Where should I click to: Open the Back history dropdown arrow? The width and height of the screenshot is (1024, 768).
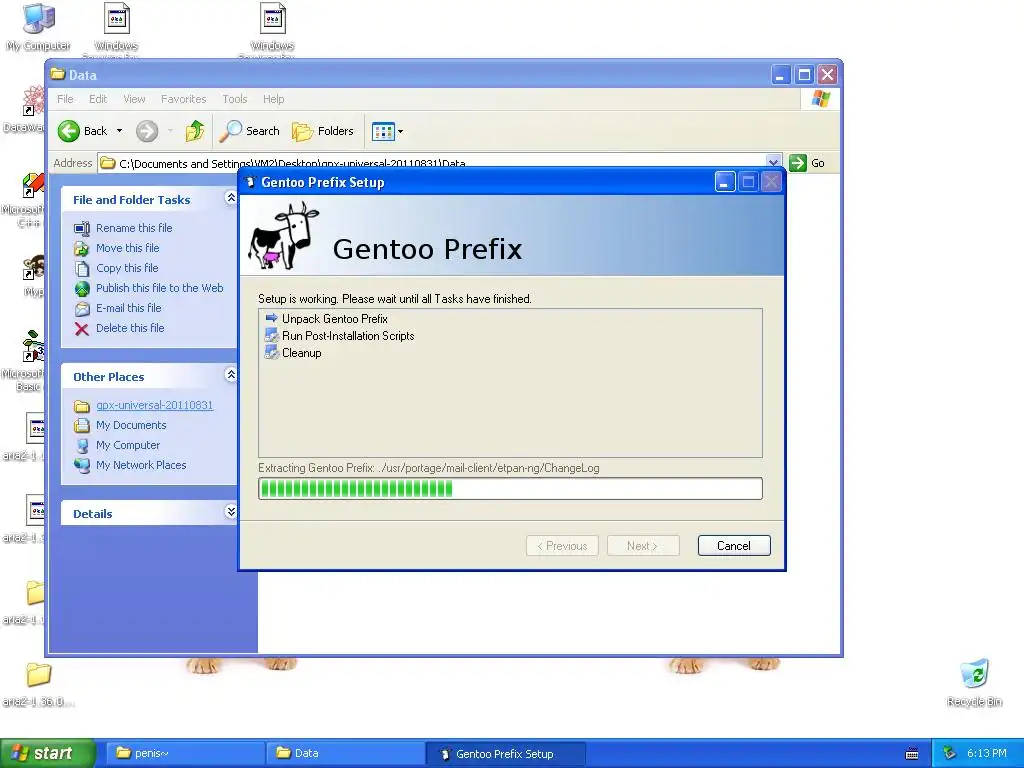(x=120, y=131)
